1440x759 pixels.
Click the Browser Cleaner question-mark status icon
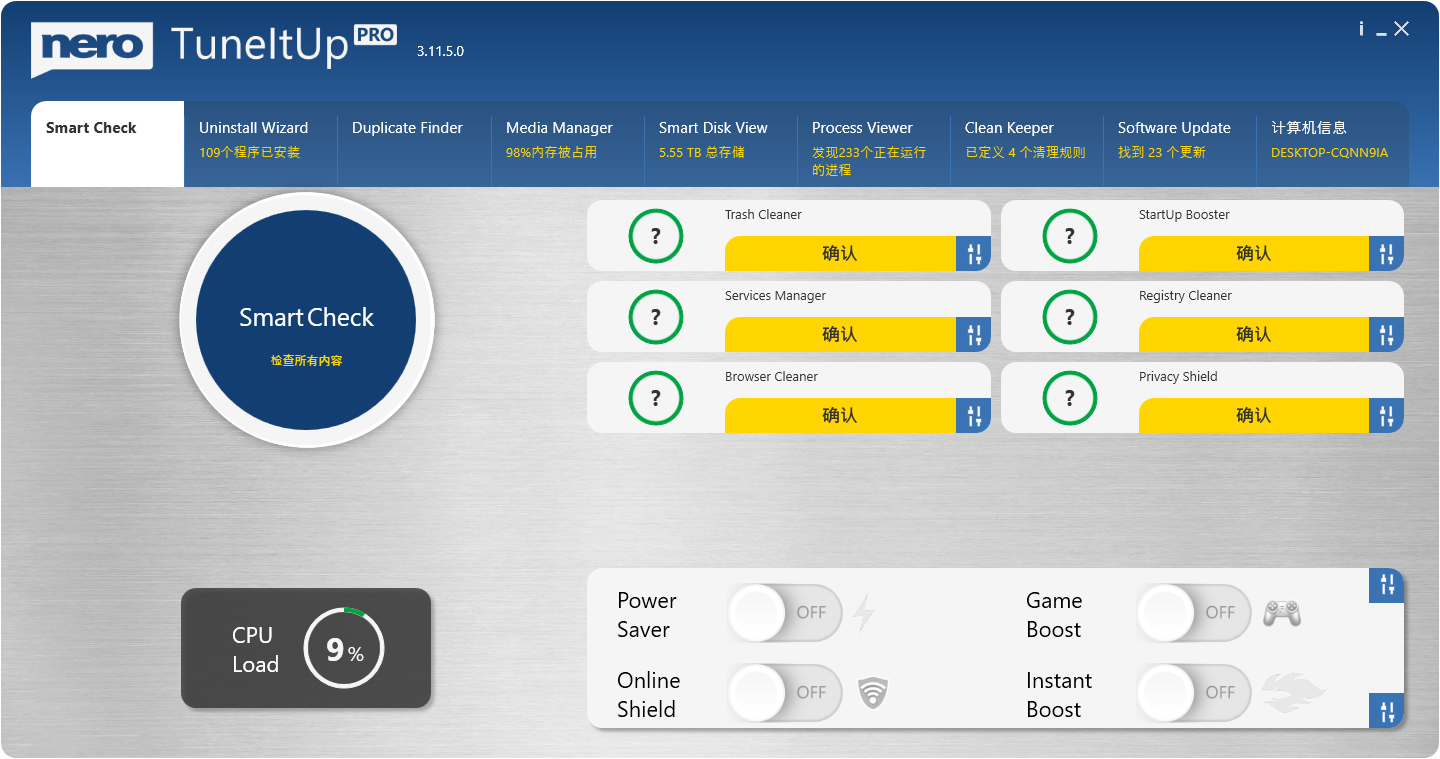click(x=656, y=398)
